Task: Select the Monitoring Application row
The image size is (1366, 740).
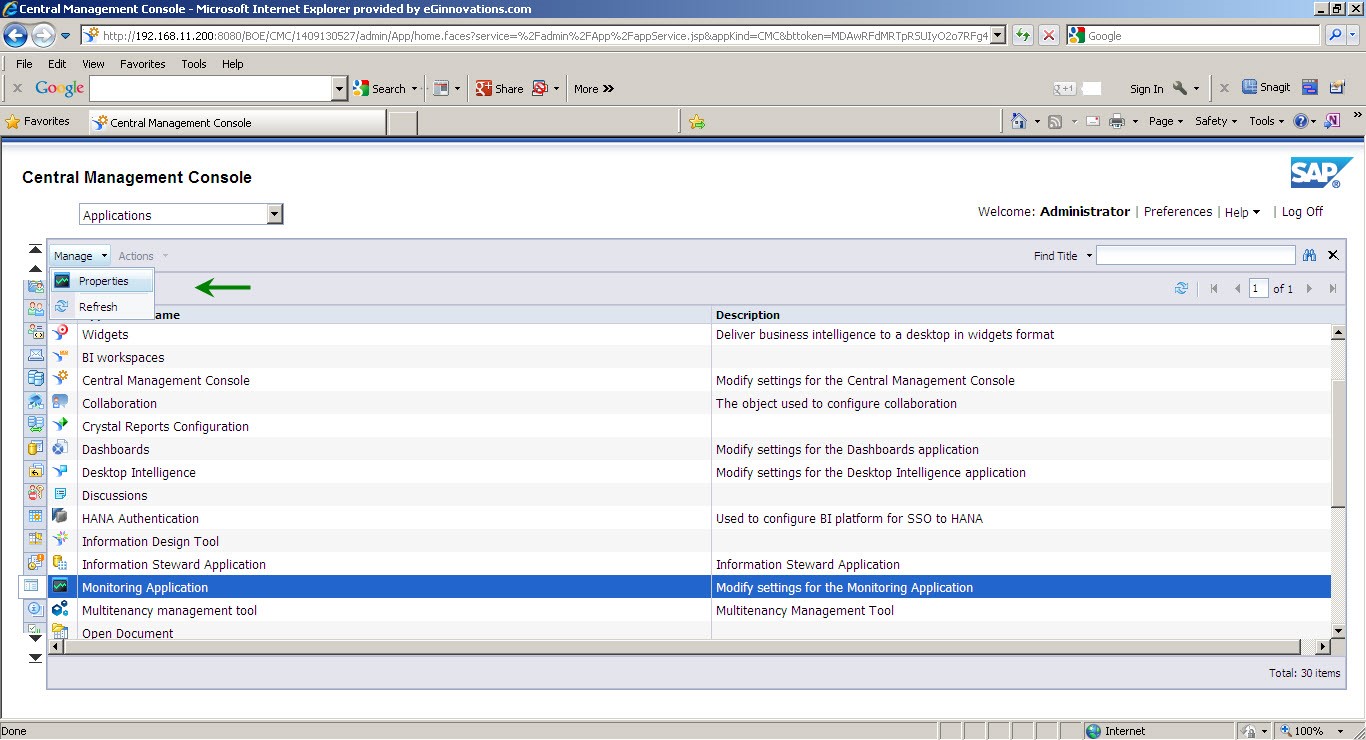Action: [x=690, y=588]
